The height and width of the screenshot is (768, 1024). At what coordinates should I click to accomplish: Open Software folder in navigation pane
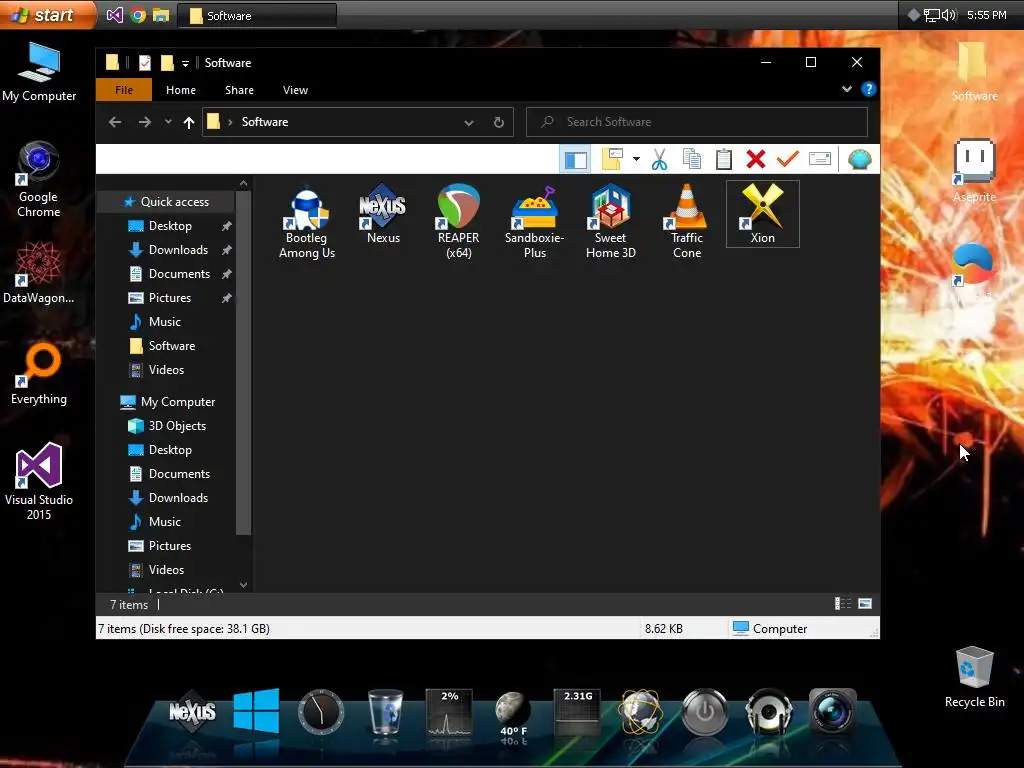[172, 346]
